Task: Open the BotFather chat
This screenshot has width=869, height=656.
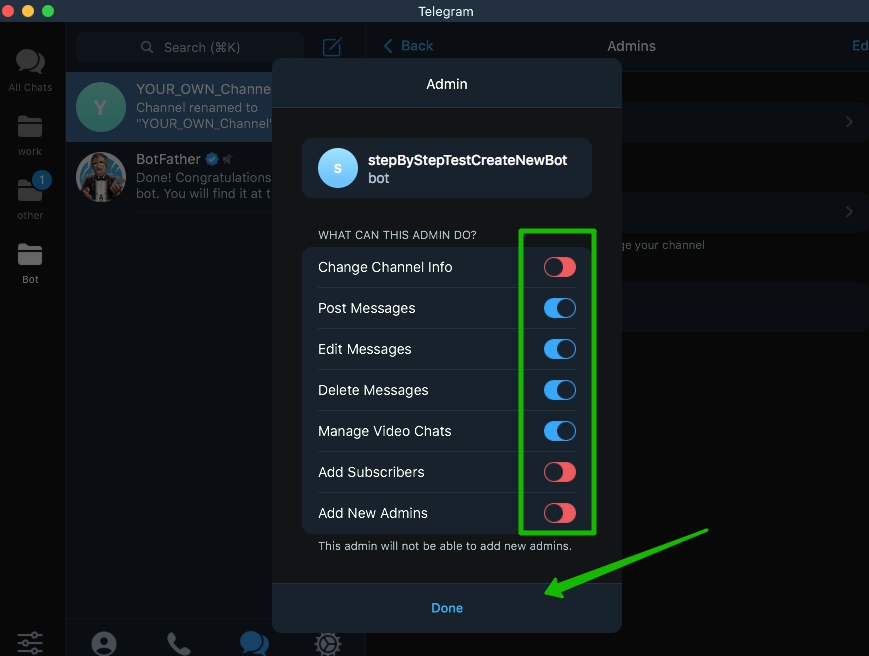Action: (x=169, y=177)
